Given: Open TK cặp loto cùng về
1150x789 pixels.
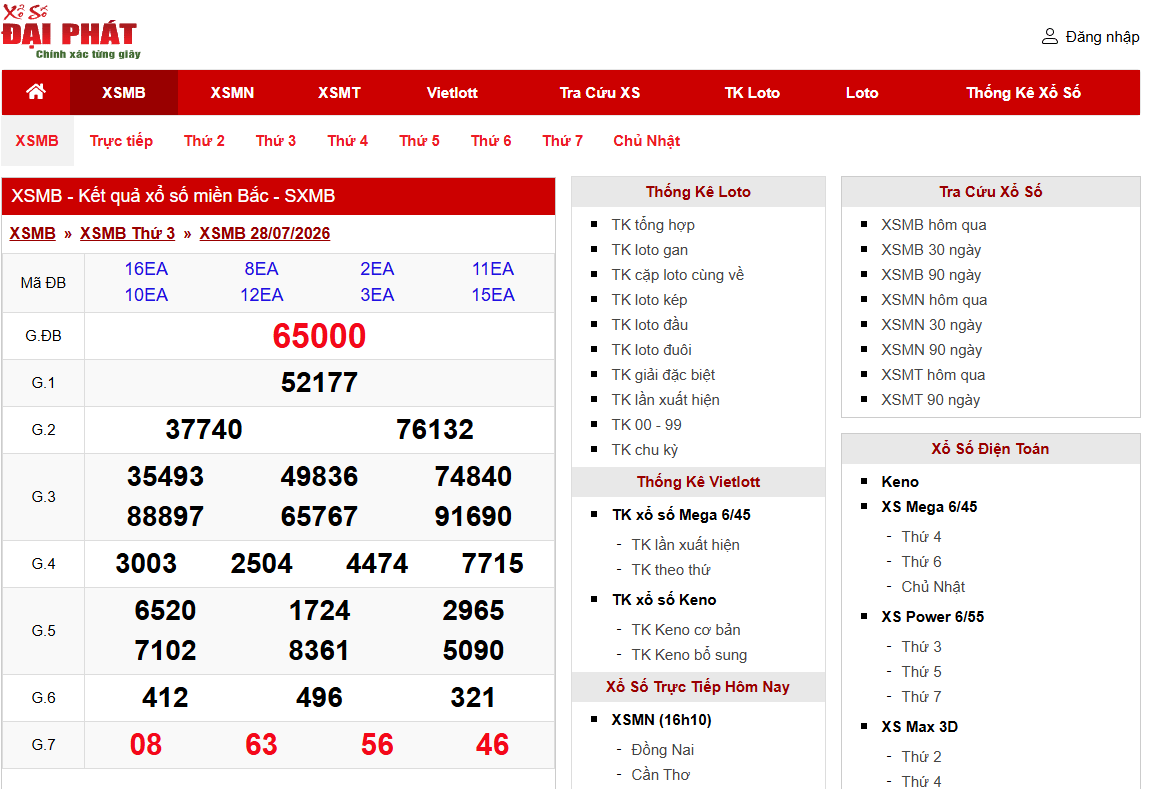Looking at the screenshot, I should pos(678,275).
